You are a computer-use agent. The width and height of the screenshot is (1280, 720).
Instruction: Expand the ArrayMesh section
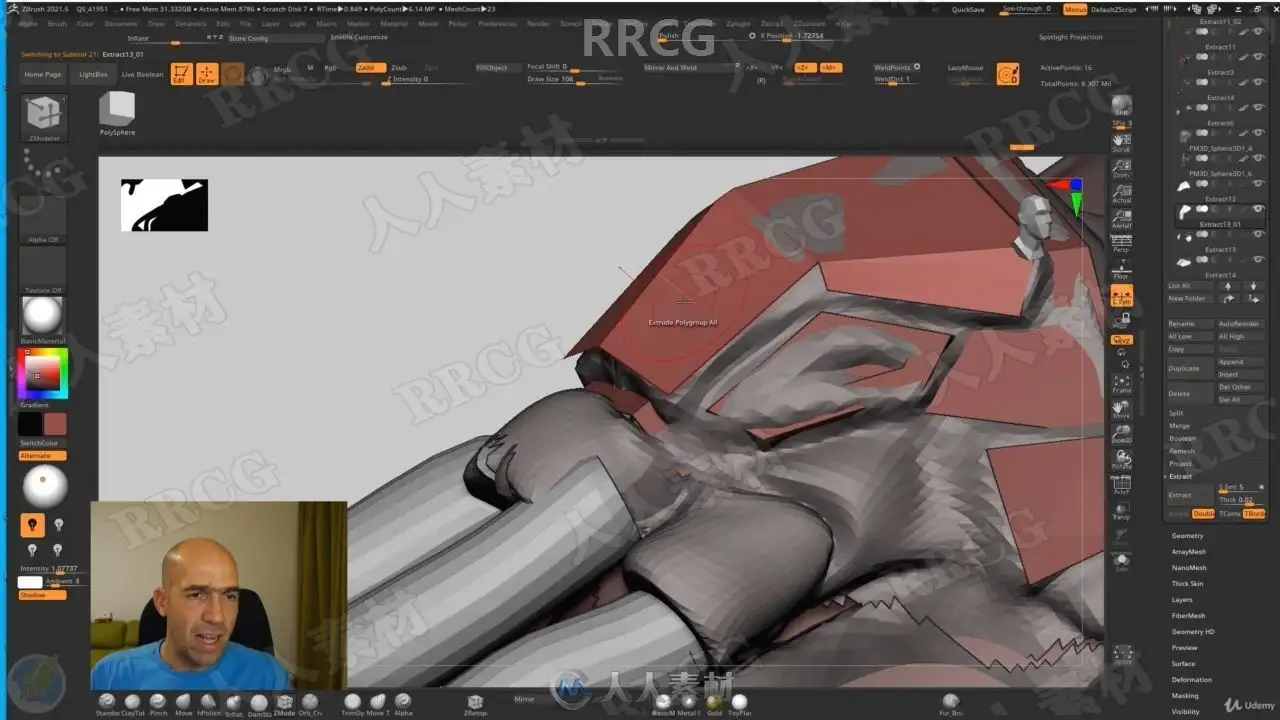pyautogui.click(x=1188, y=552)
